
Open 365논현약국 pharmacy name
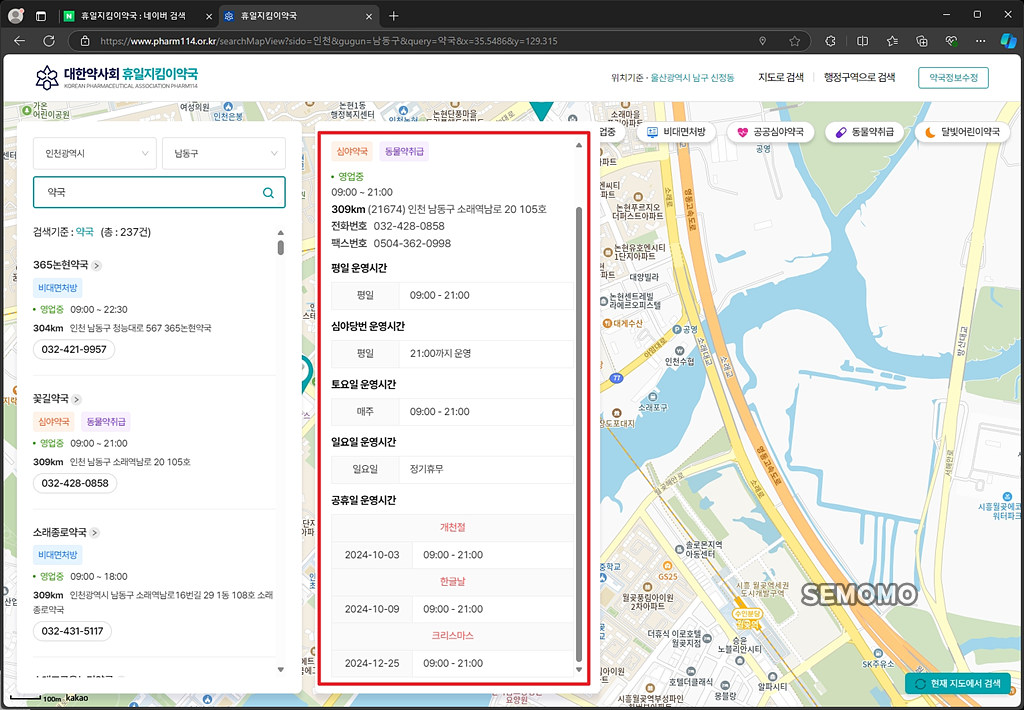coord(61,265)
